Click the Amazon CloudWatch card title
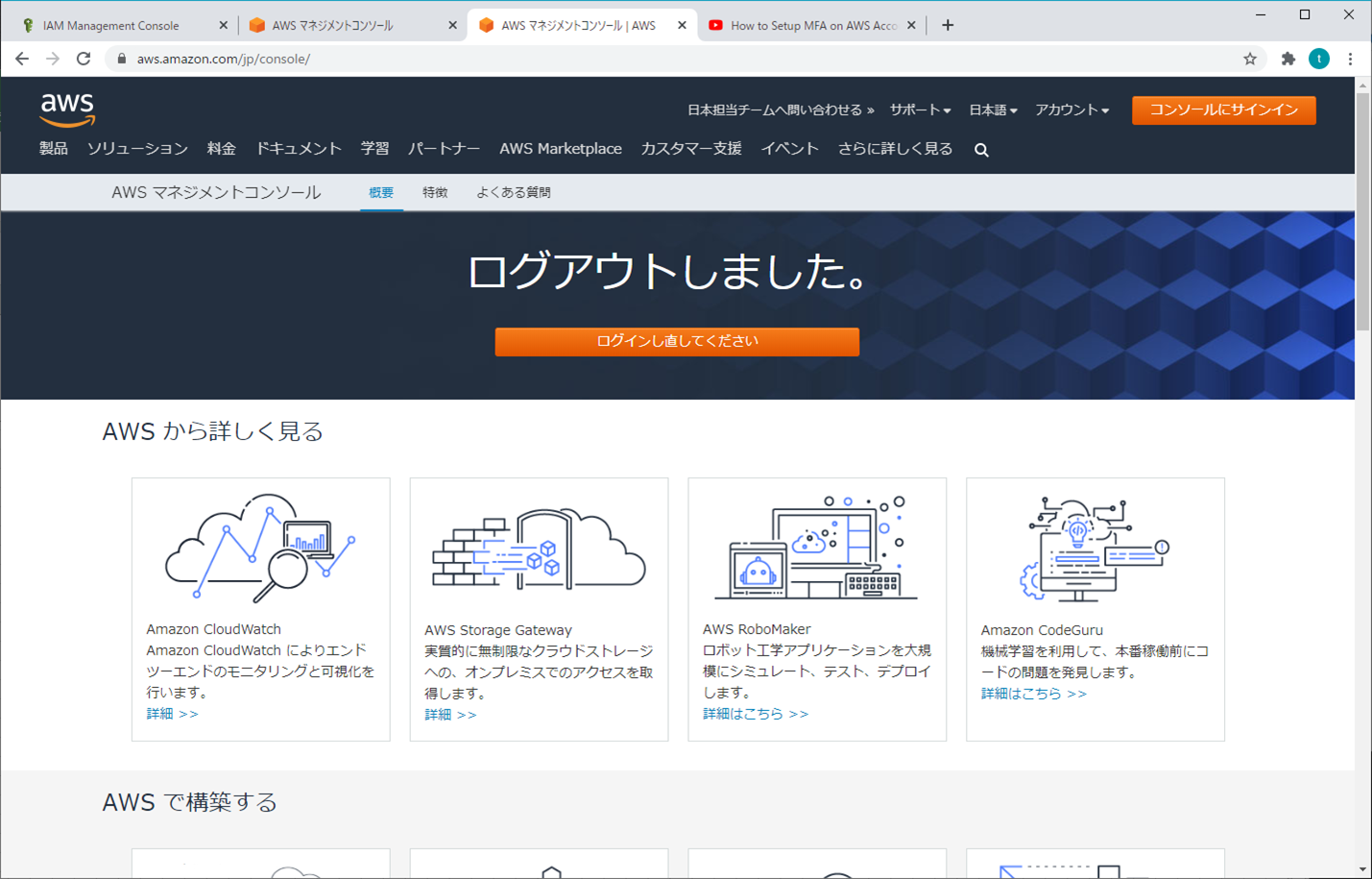Image resolution: width=1372 pixels, height=879 pixels. pos(213,629)
